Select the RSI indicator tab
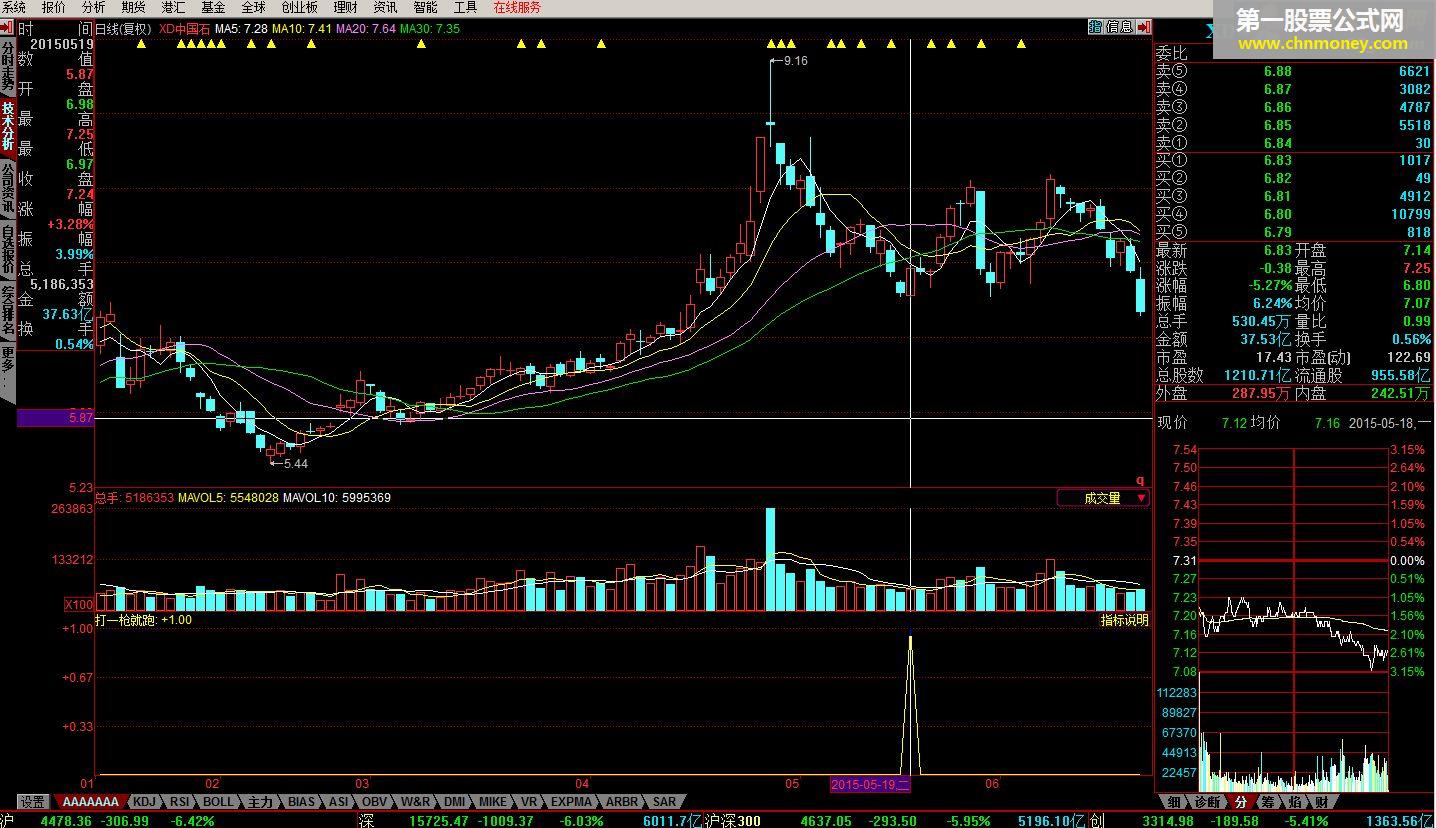 pyautogui.click(x=180, y=802)
